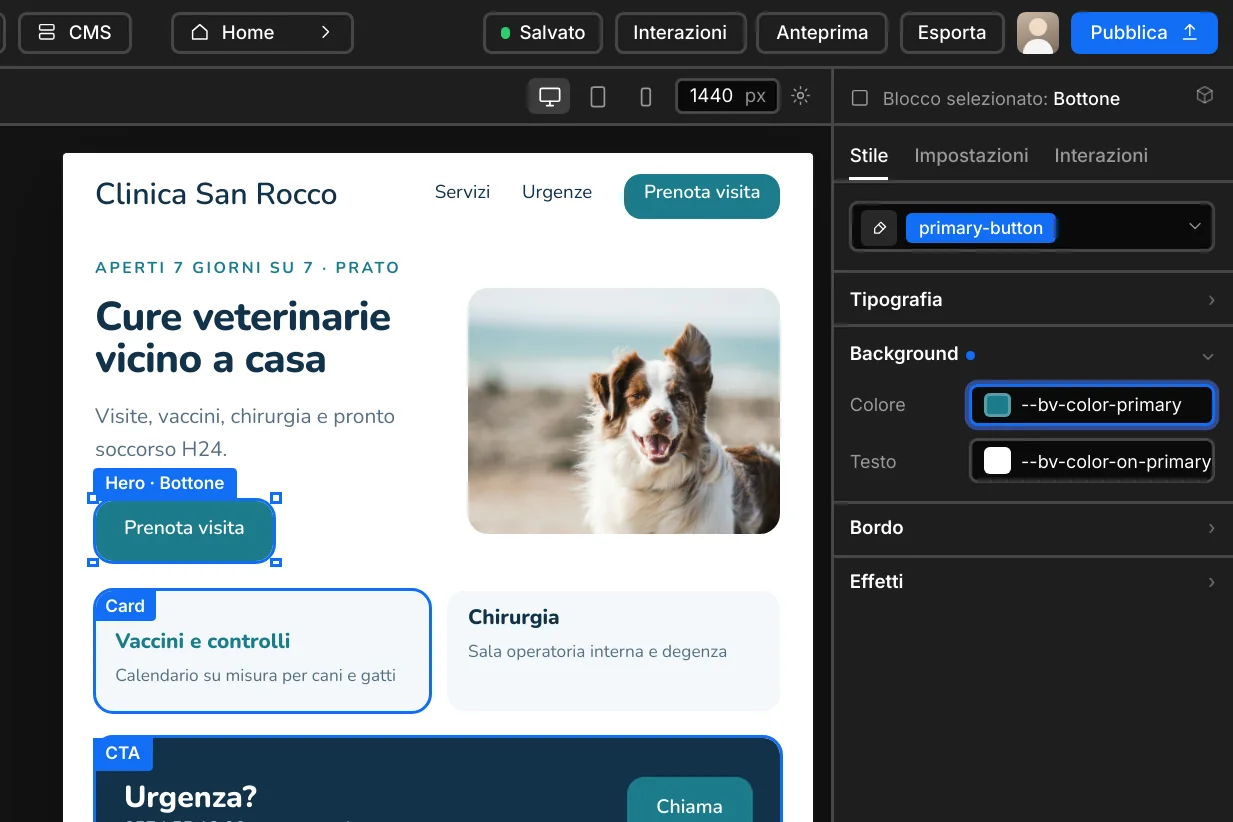
Task: Click the teal --bv-color-primary swatch
Action: pos(997,405)
